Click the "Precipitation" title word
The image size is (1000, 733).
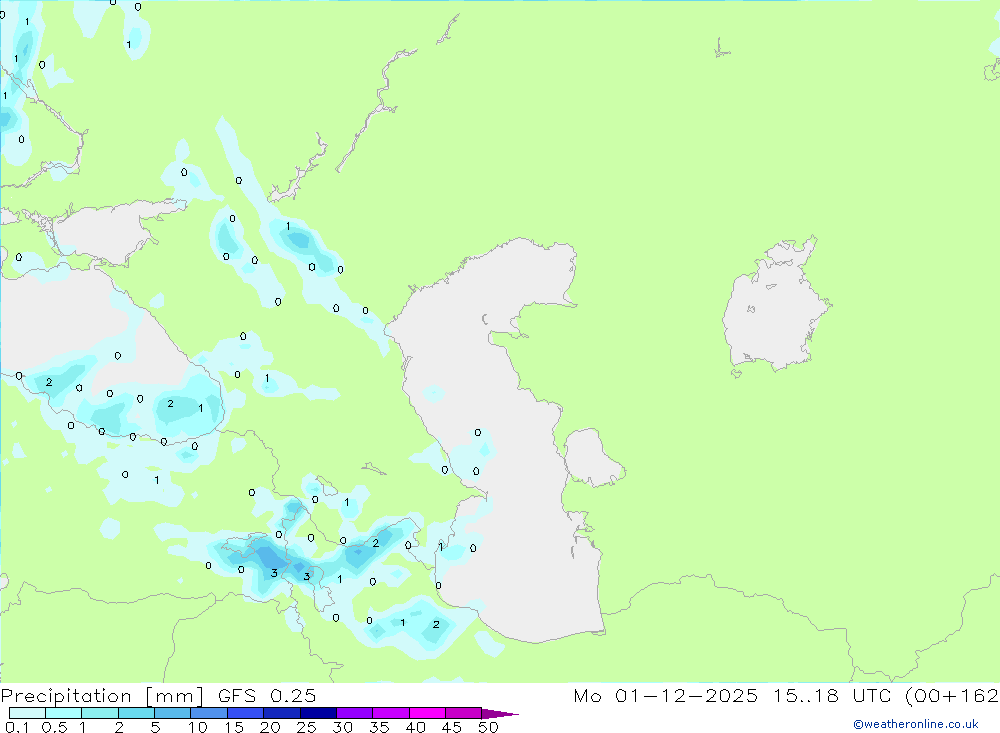tap(66, 696)
